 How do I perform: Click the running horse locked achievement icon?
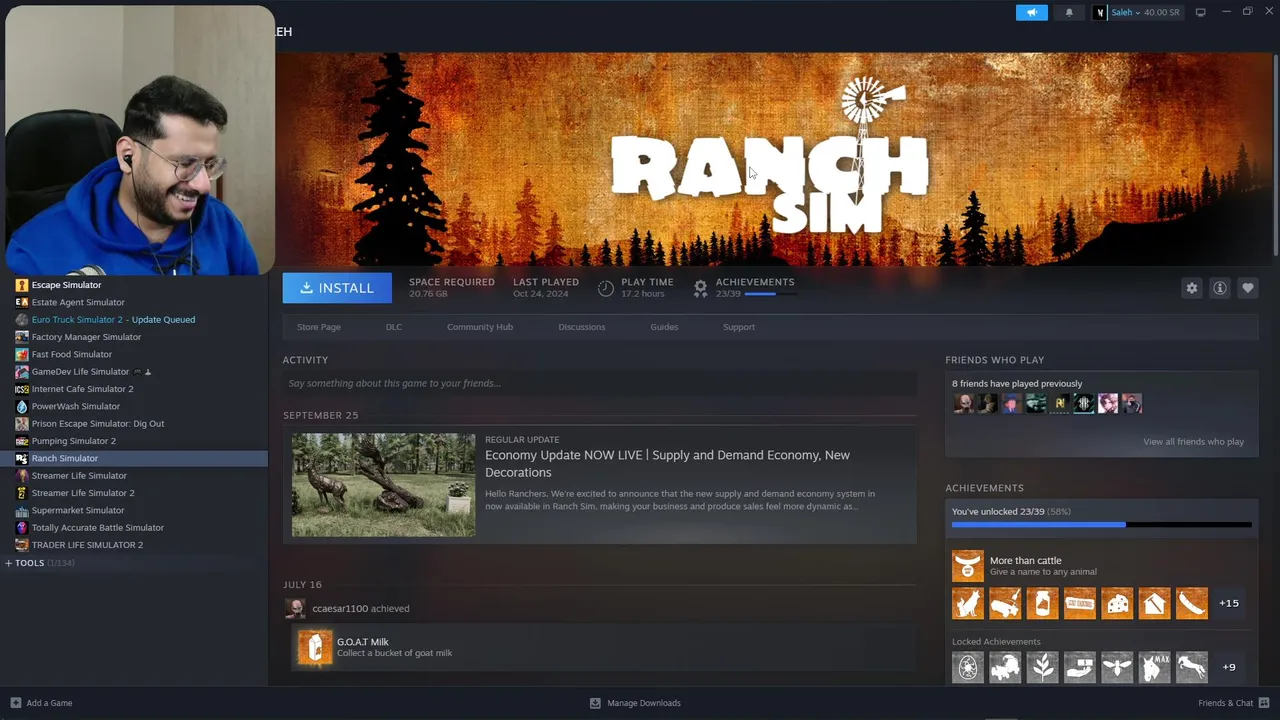click(1192, 667)
